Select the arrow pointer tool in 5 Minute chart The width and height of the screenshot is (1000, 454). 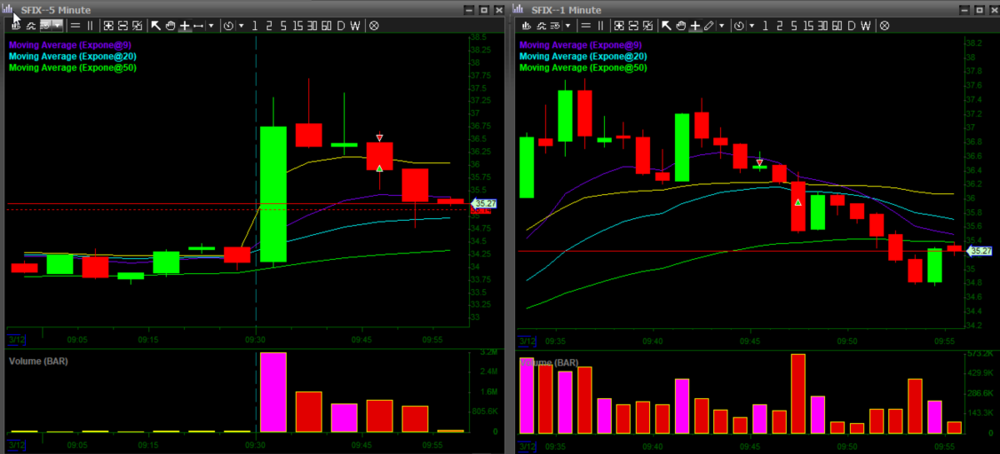pos(155,24)
